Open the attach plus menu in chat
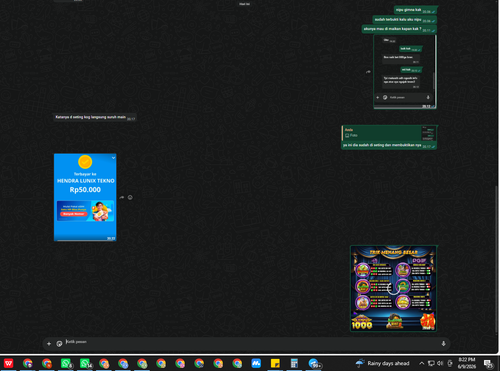This screenshot has height=371, width=500. [49, 344]
